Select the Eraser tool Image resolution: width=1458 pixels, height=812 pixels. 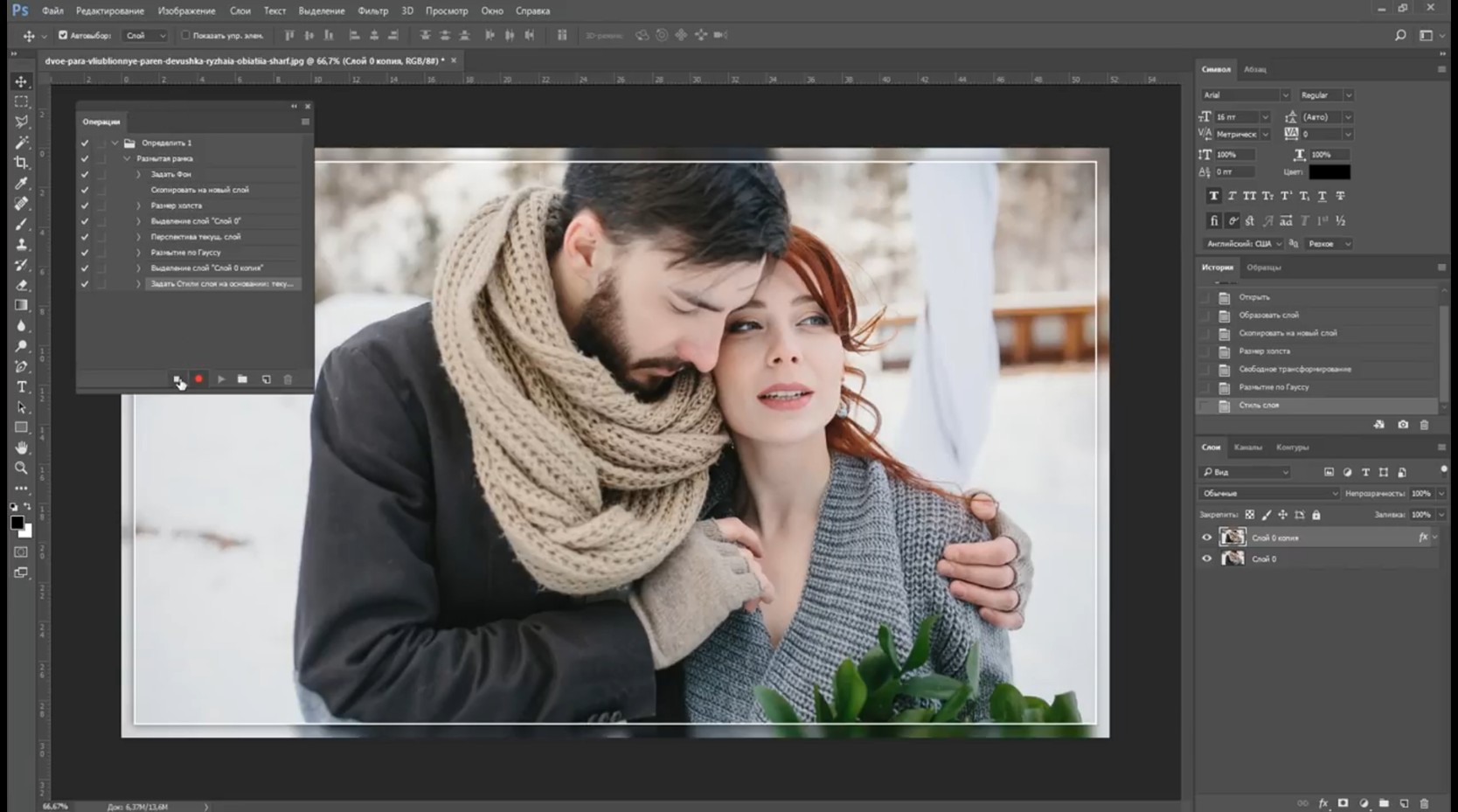[x=21, y=285]
